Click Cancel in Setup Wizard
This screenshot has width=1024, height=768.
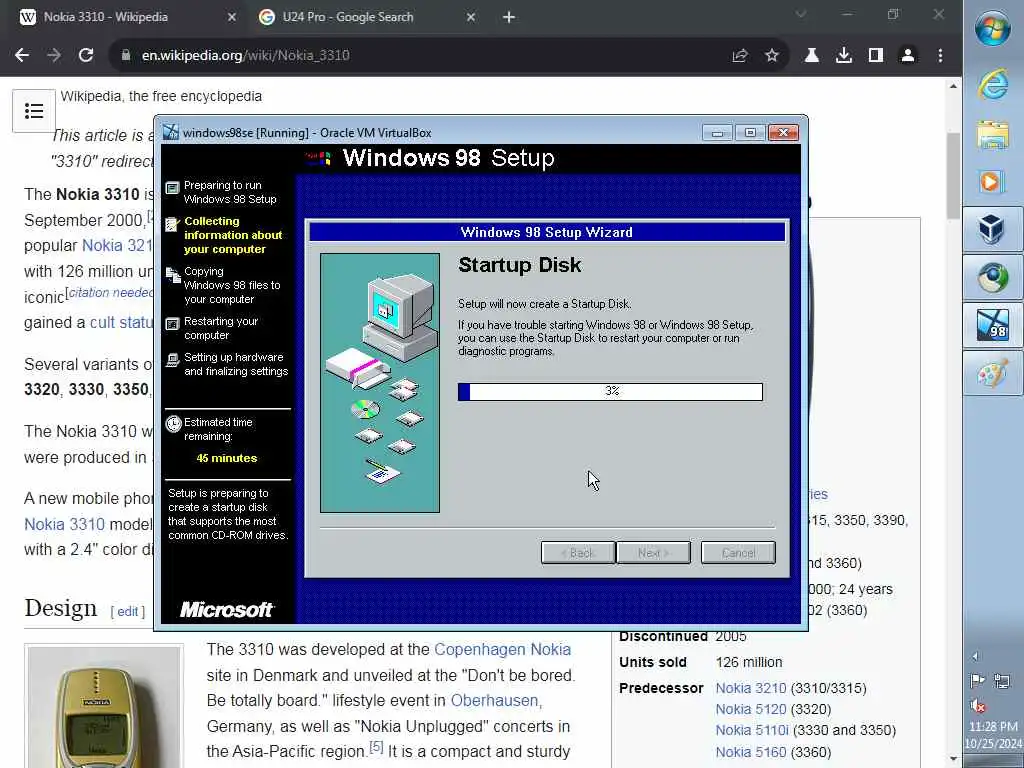point(738,552)
